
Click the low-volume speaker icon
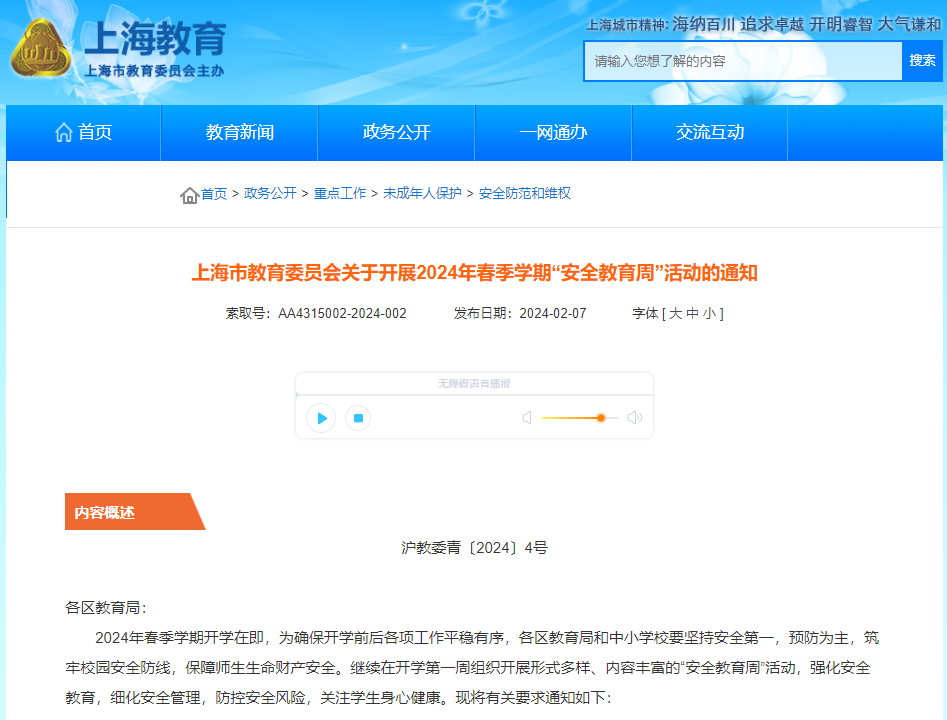pos(527,418)
